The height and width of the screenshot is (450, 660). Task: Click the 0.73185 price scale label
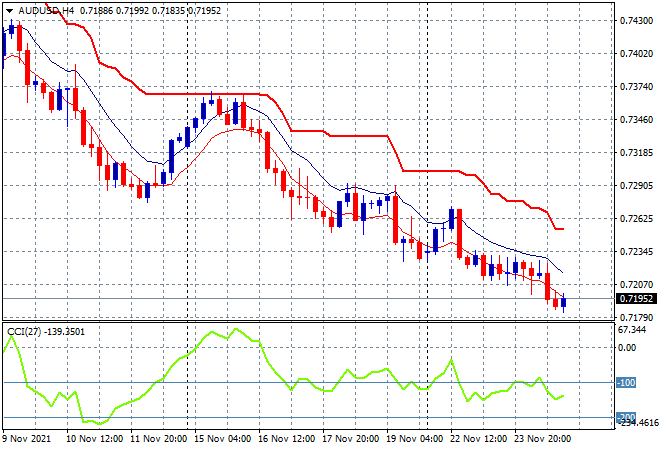[x=632, y=153]
